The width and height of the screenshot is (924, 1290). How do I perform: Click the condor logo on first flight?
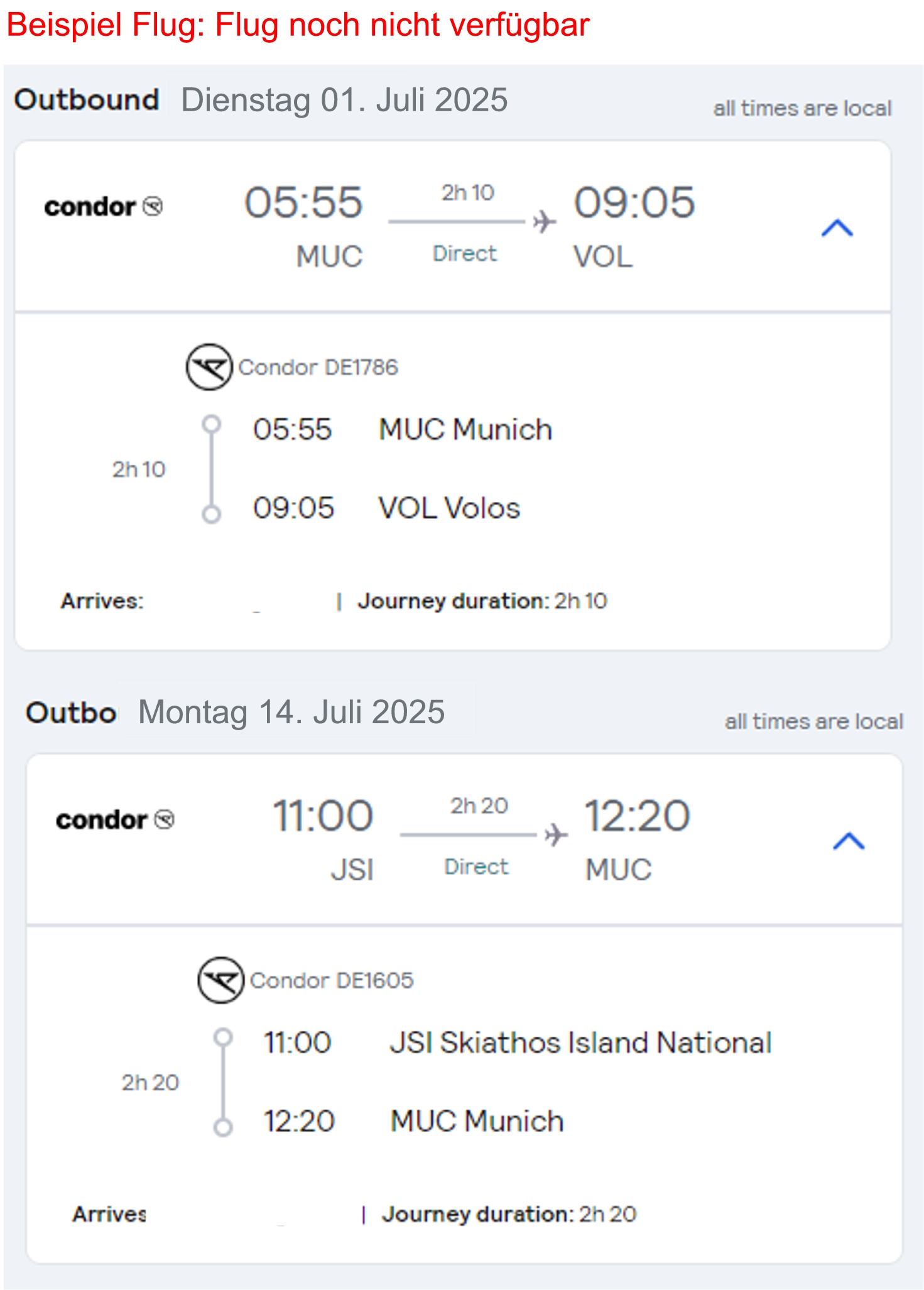(x=104, y=207)
